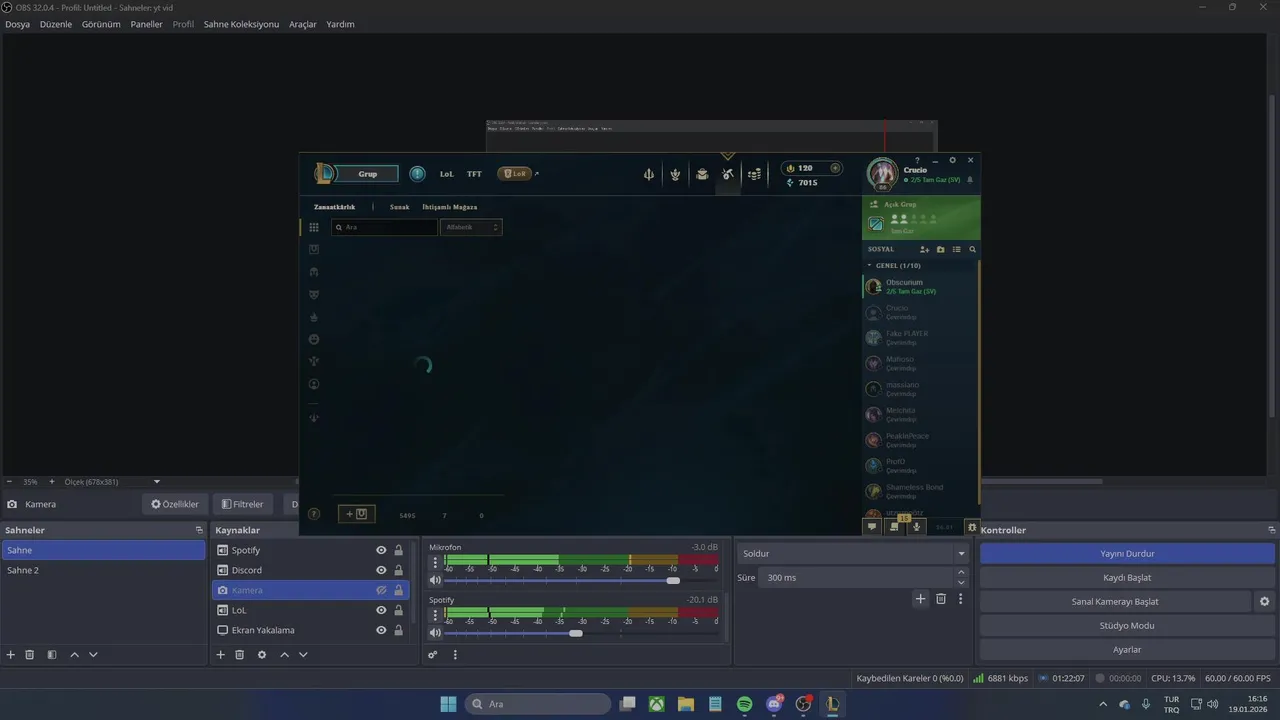The width and height of the screenshot is (1280, 720).
Task: Delete the selected scene with trash icon
Action: (x=30, y=655)
